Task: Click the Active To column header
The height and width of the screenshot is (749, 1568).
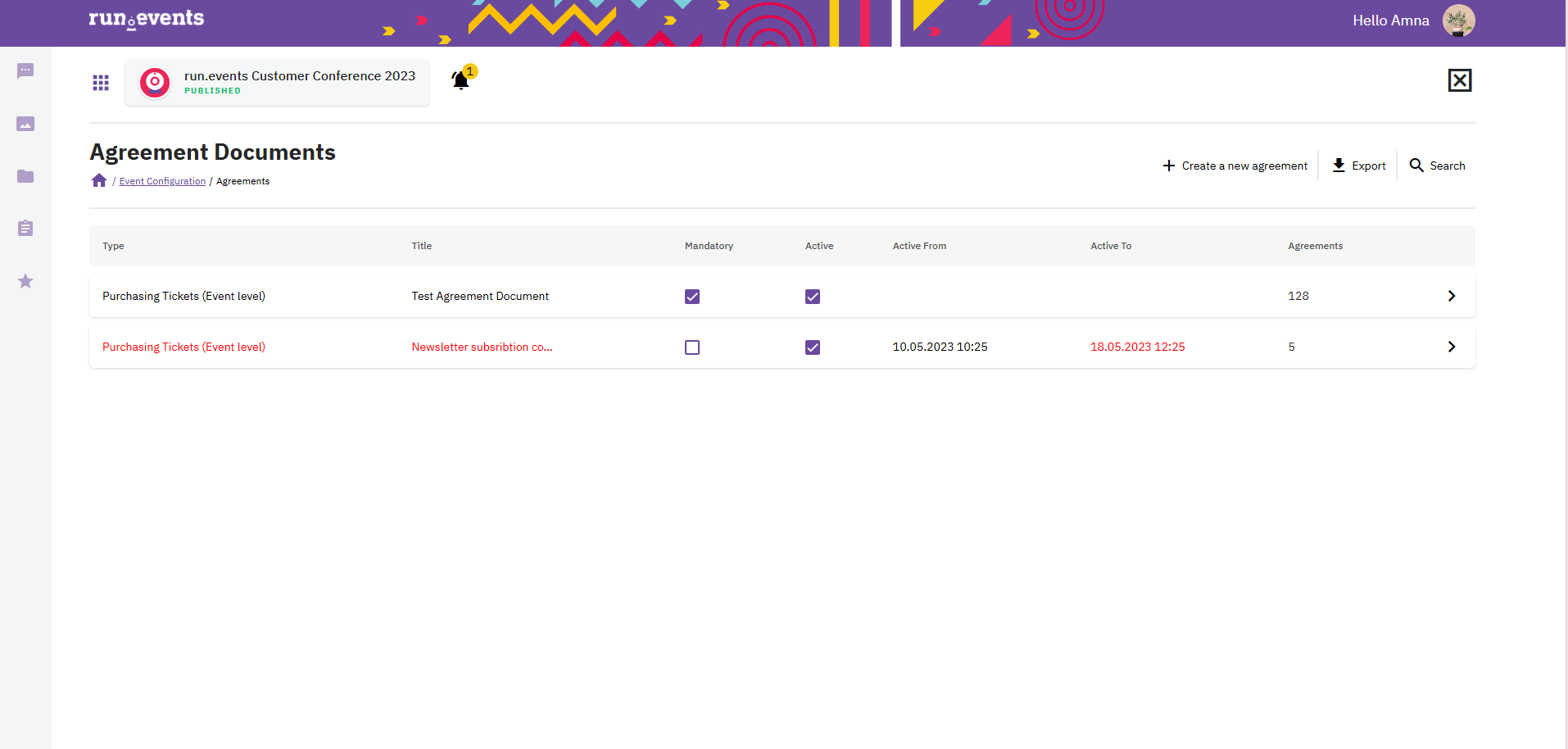Action: coord(1111,246)
